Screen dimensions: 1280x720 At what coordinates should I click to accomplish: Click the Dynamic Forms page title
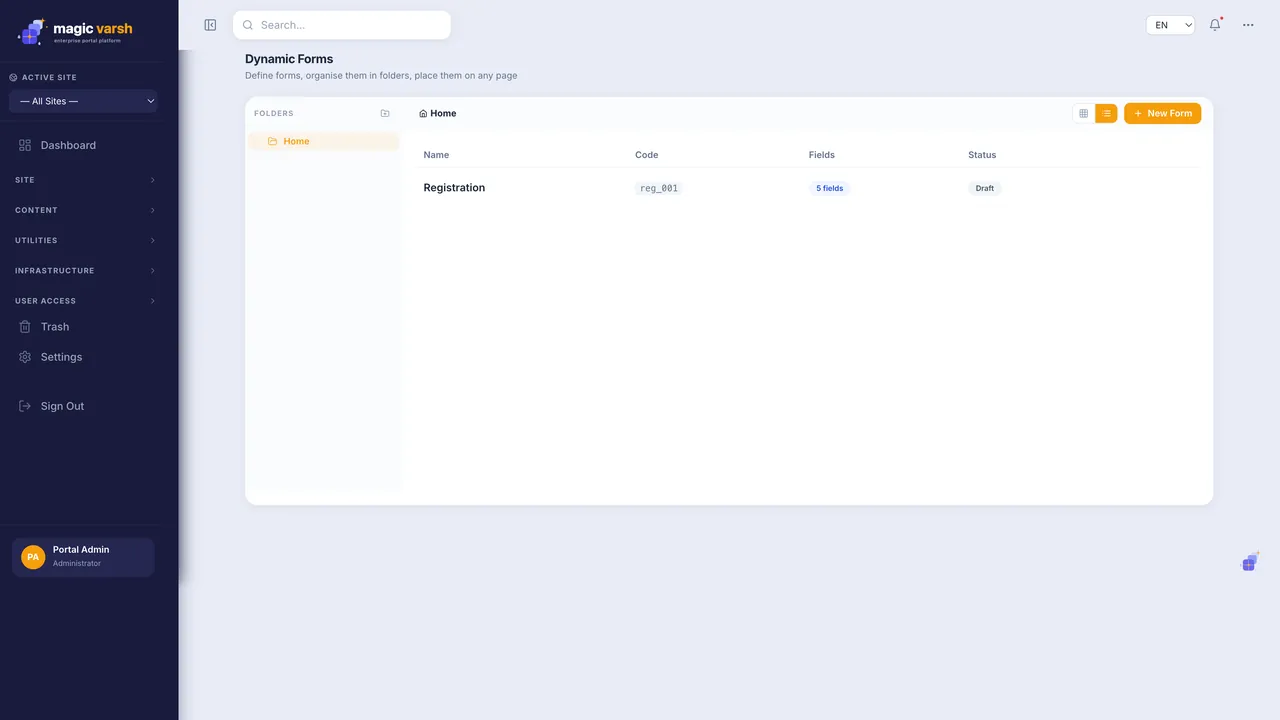[289, 59]
